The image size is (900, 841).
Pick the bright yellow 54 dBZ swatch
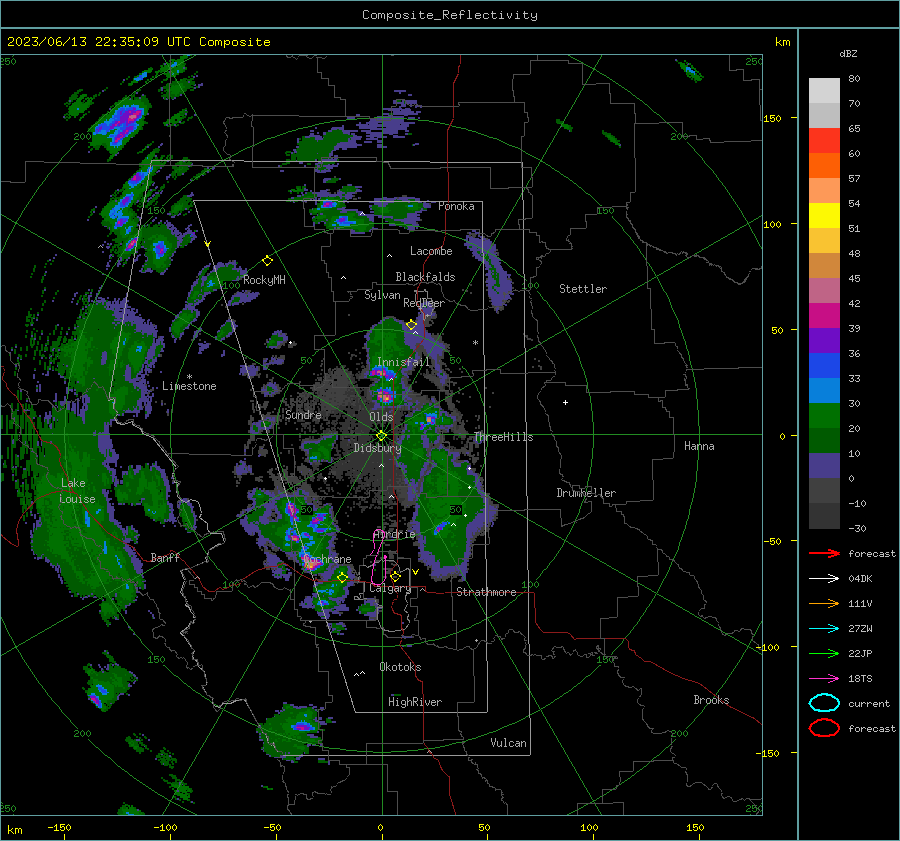[x=824, y=215]
